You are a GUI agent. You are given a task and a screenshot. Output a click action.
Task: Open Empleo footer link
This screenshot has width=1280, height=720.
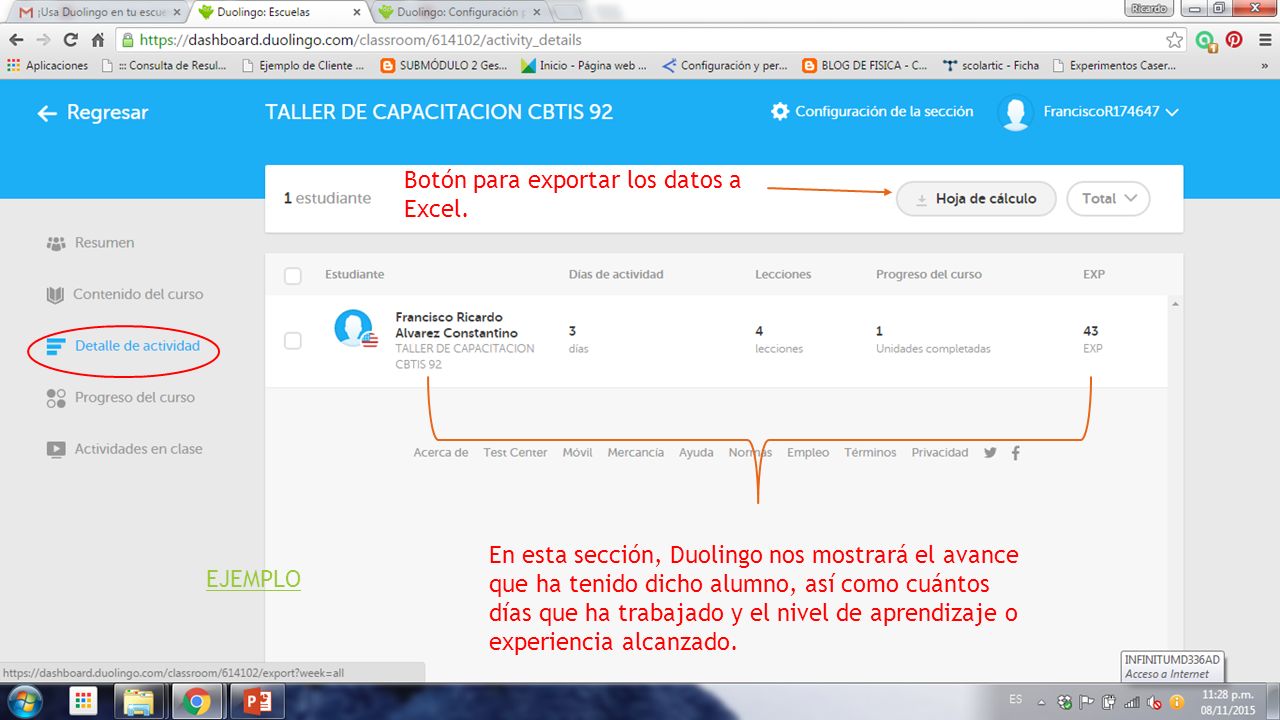tap(808, 453)
